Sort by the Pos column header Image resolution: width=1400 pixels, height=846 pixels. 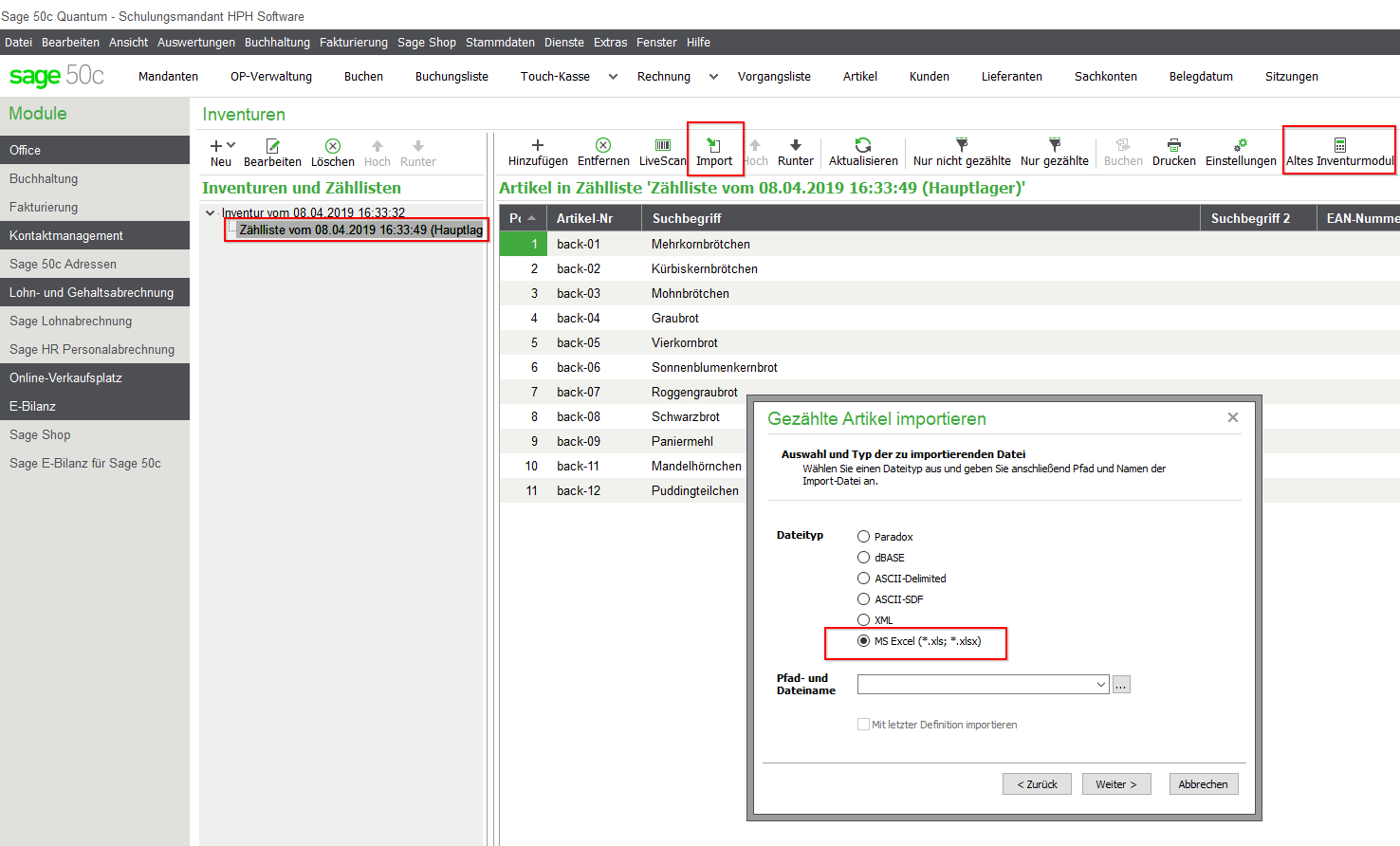click(524, 218)
